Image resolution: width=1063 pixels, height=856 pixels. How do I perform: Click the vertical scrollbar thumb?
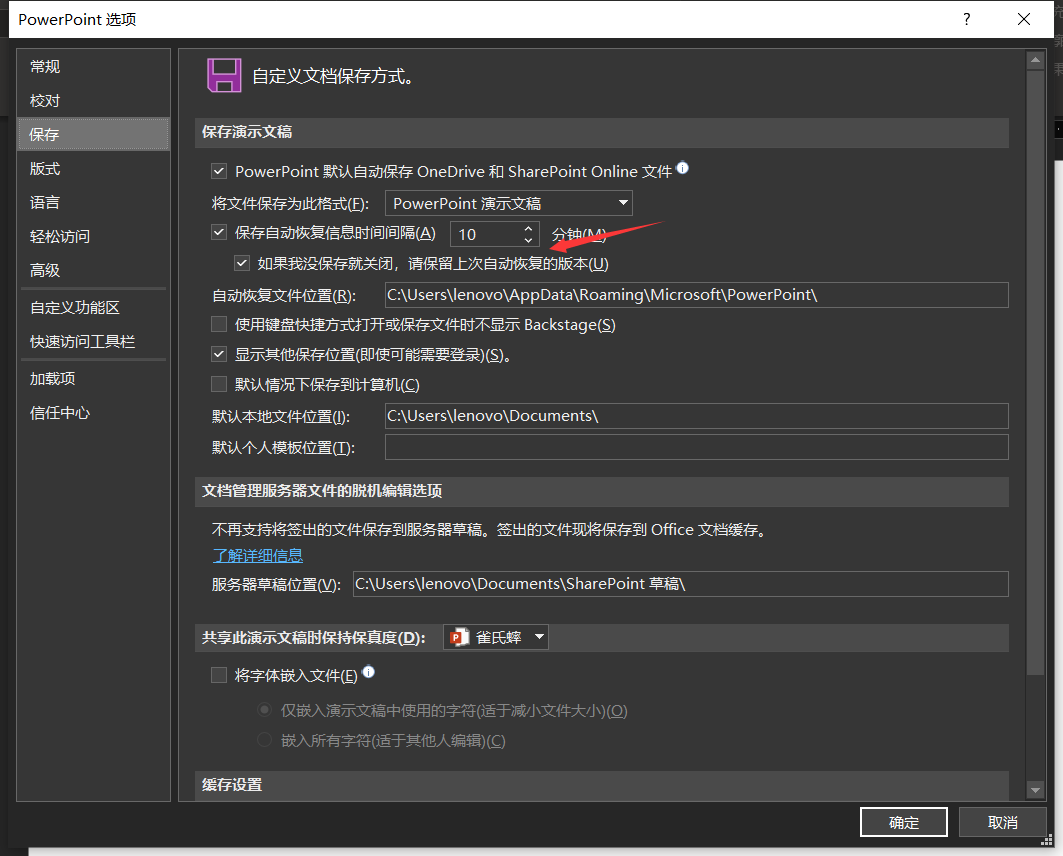[1035, 373]
